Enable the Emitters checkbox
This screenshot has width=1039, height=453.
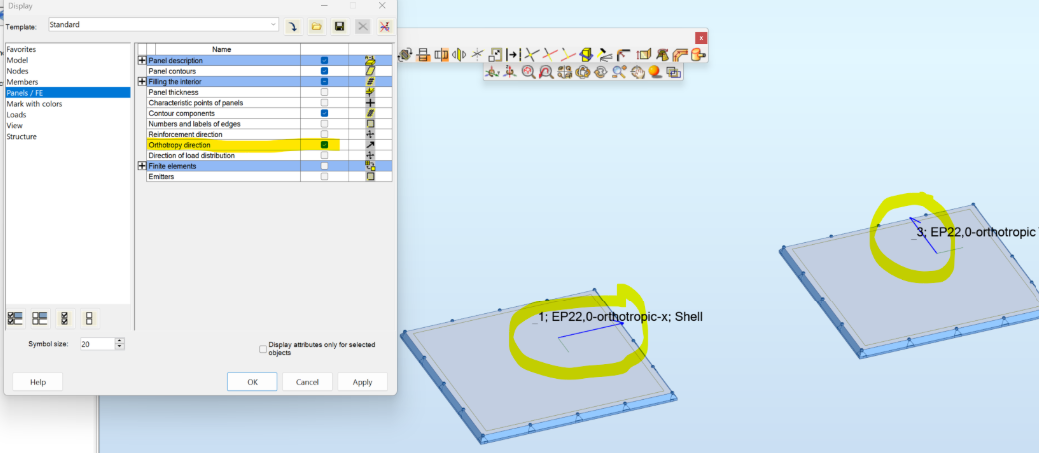(x=324, y=176)
